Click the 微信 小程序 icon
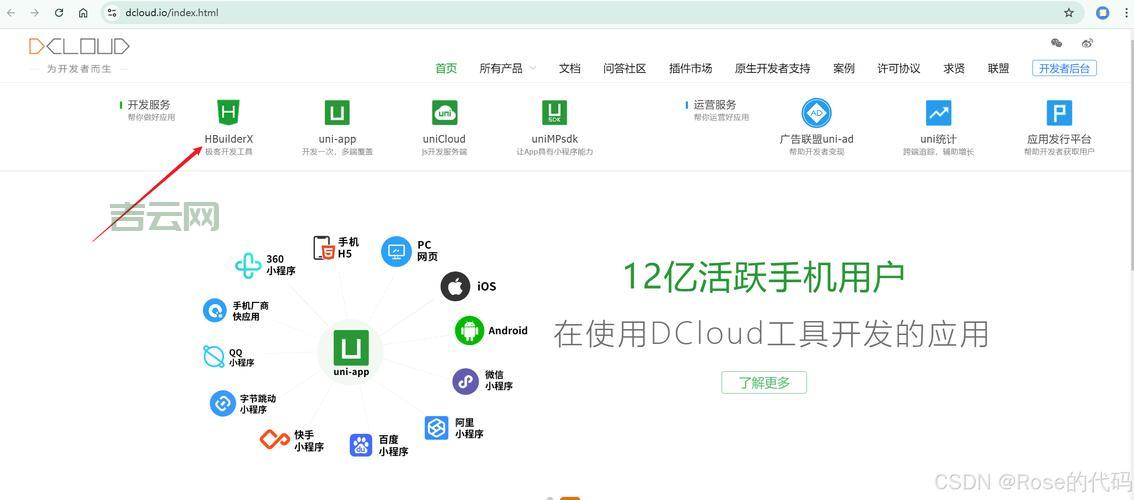 (x=466, y=381)
